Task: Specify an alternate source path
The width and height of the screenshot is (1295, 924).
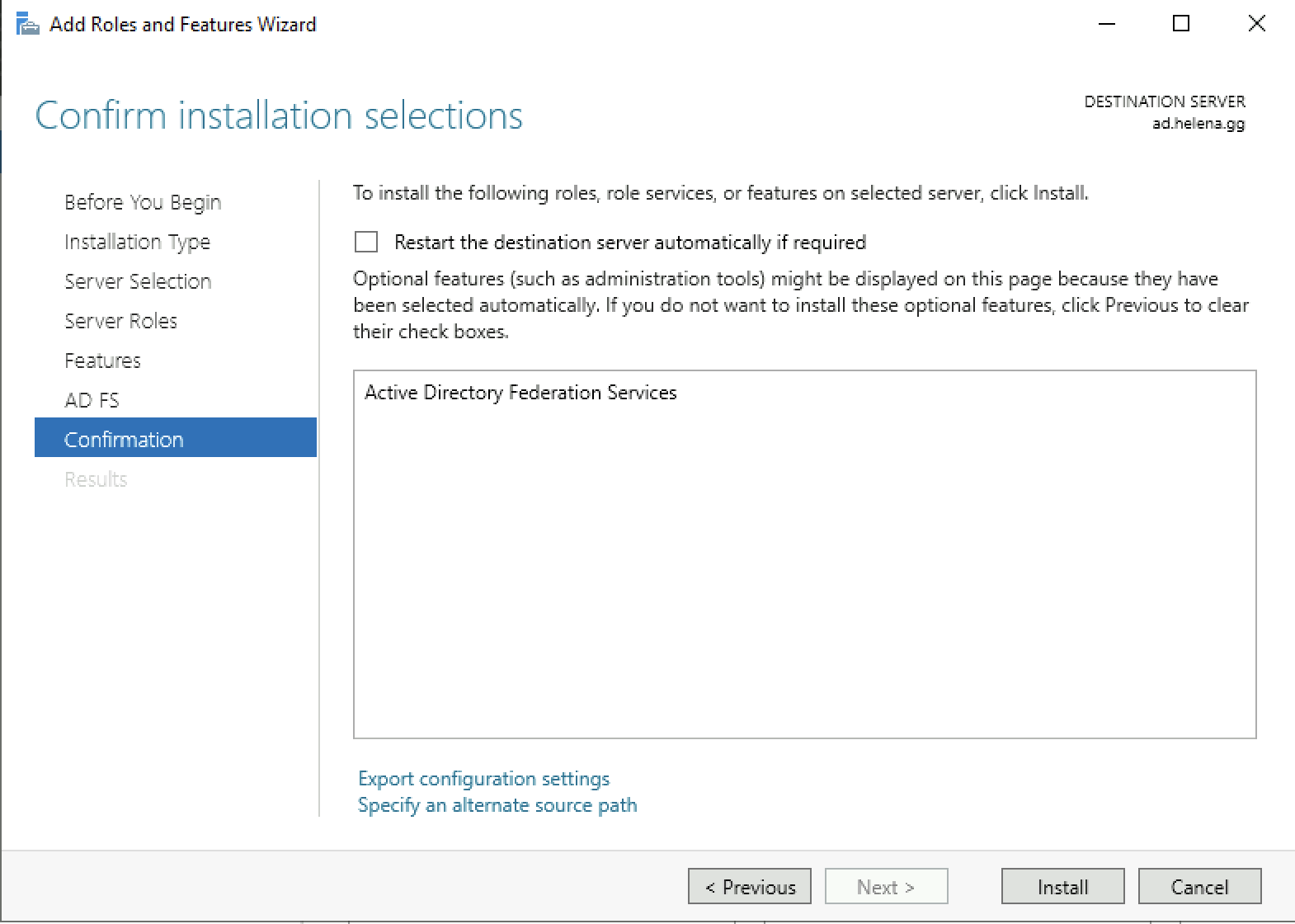Action: 497,805
